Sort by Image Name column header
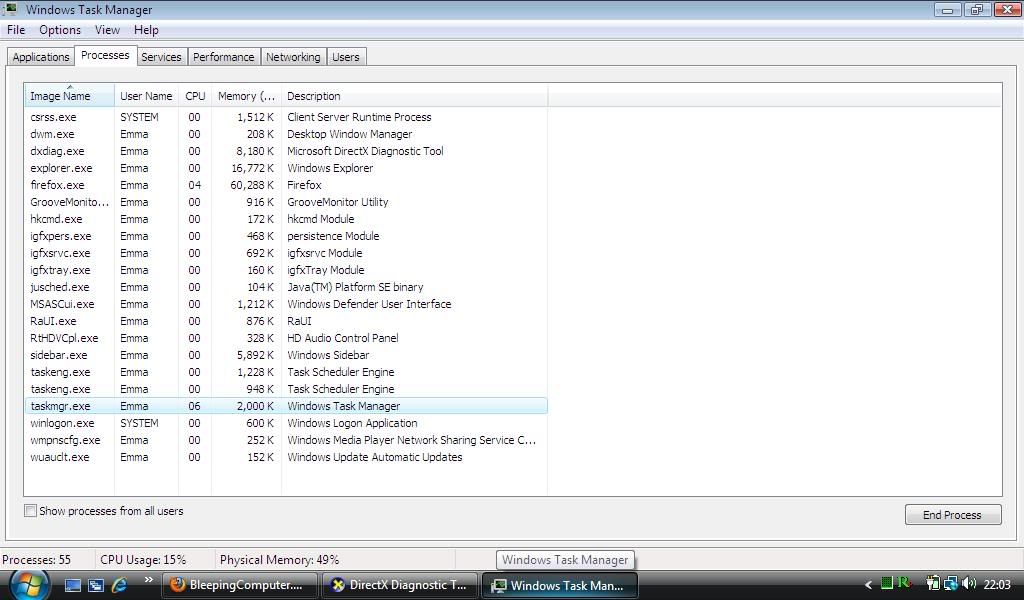The image size is (1024, 600). [69, 95]
